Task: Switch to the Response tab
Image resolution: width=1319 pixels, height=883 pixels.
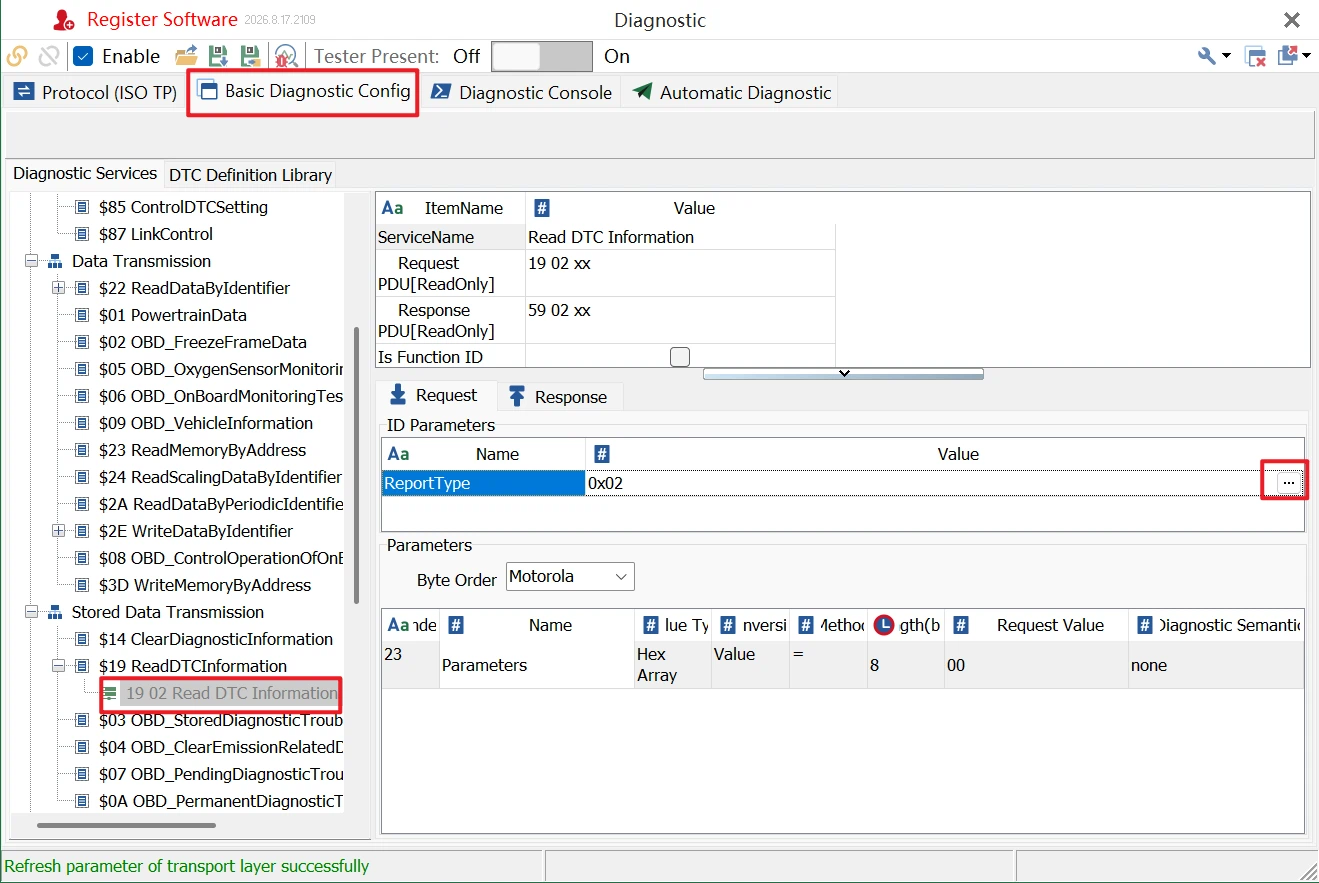Action: (558, 397)
